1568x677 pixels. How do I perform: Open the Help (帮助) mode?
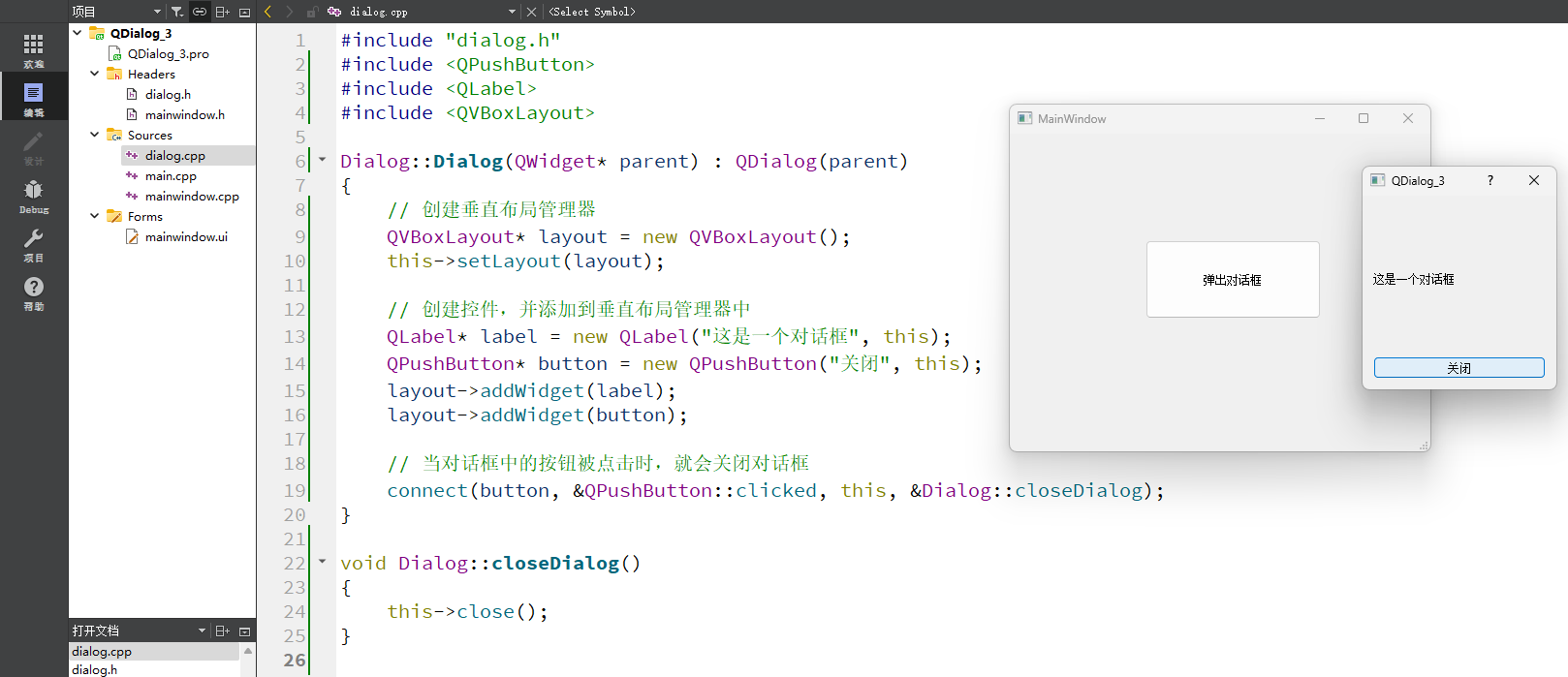point(34,292)
